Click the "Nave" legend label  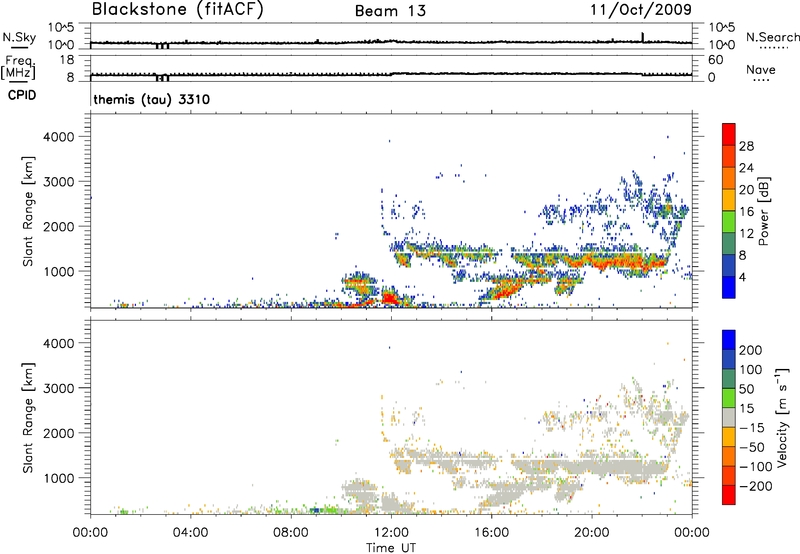pos(761,69)
